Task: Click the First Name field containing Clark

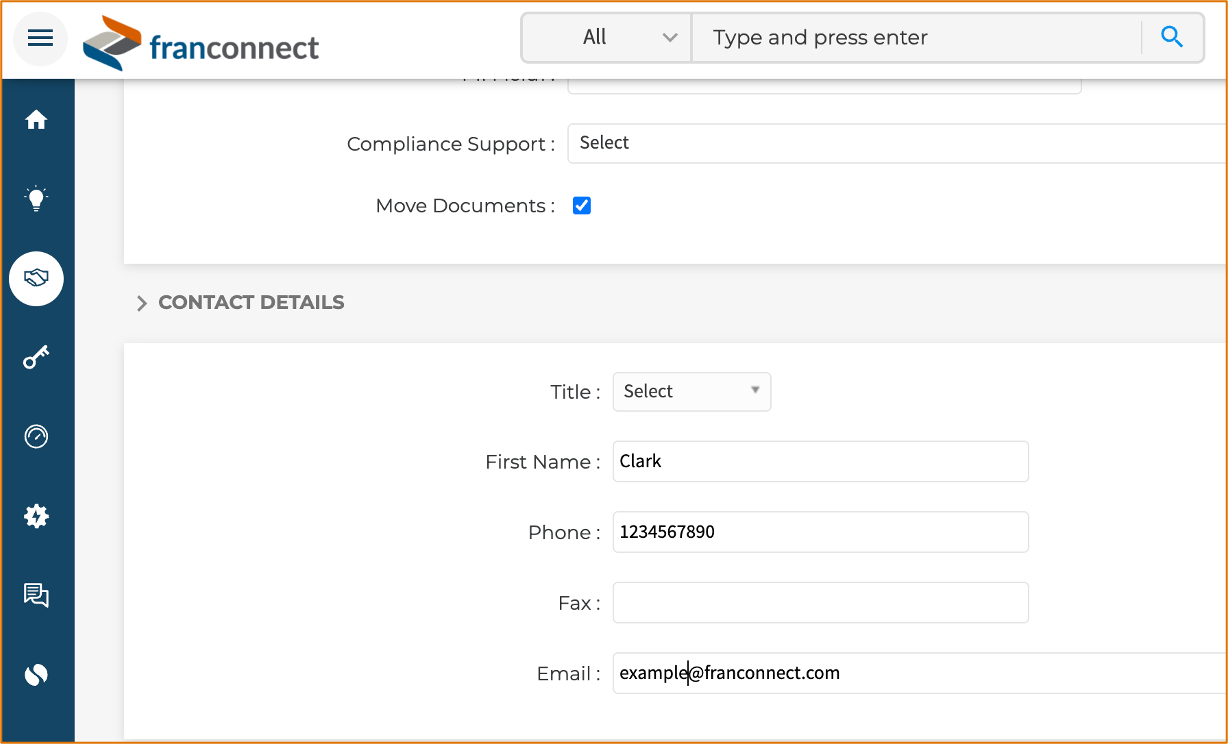Action: pos(821,462)
